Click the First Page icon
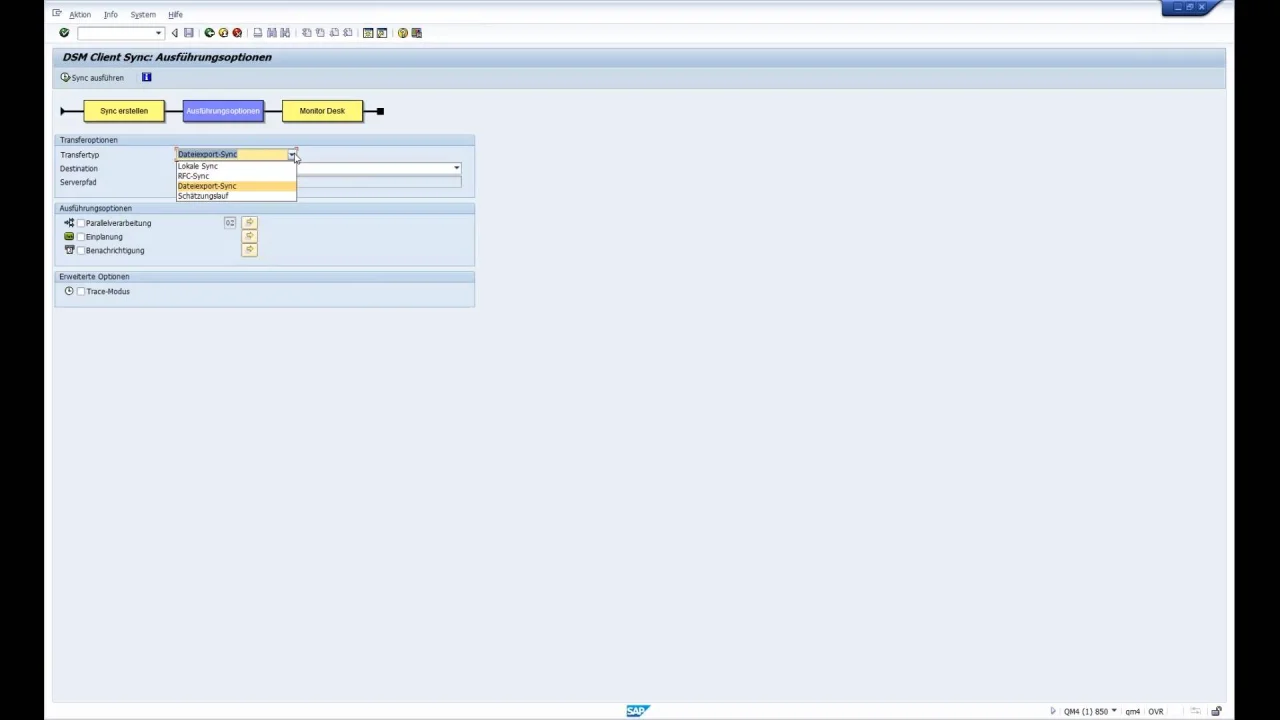The image size is (1280, 720). coord(306,33)
